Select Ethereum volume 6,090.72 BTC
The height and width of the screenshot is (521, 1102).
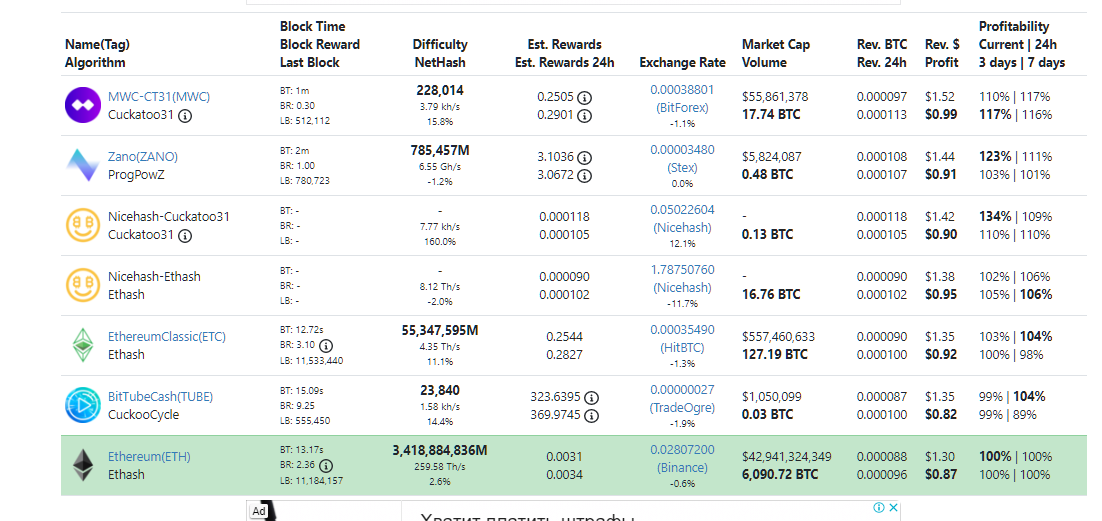[x=780, y=475]
